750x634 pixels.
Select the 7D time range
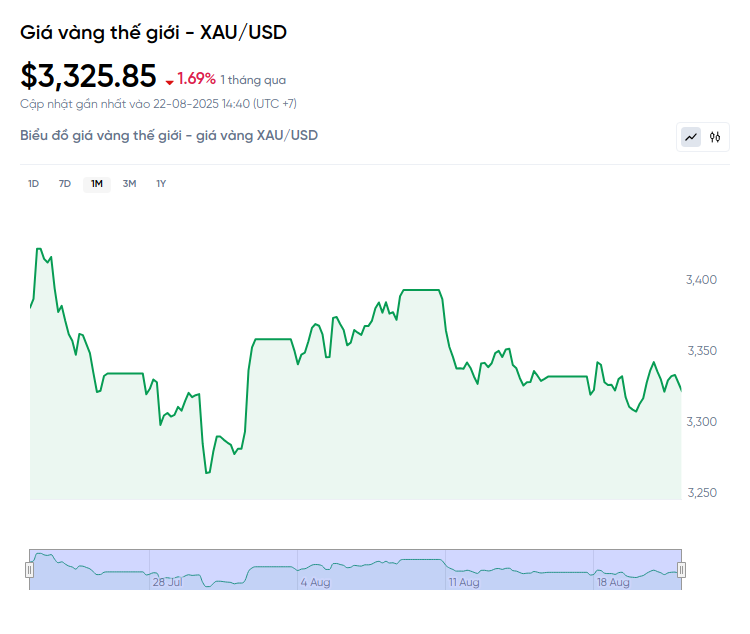pos(65,184)
